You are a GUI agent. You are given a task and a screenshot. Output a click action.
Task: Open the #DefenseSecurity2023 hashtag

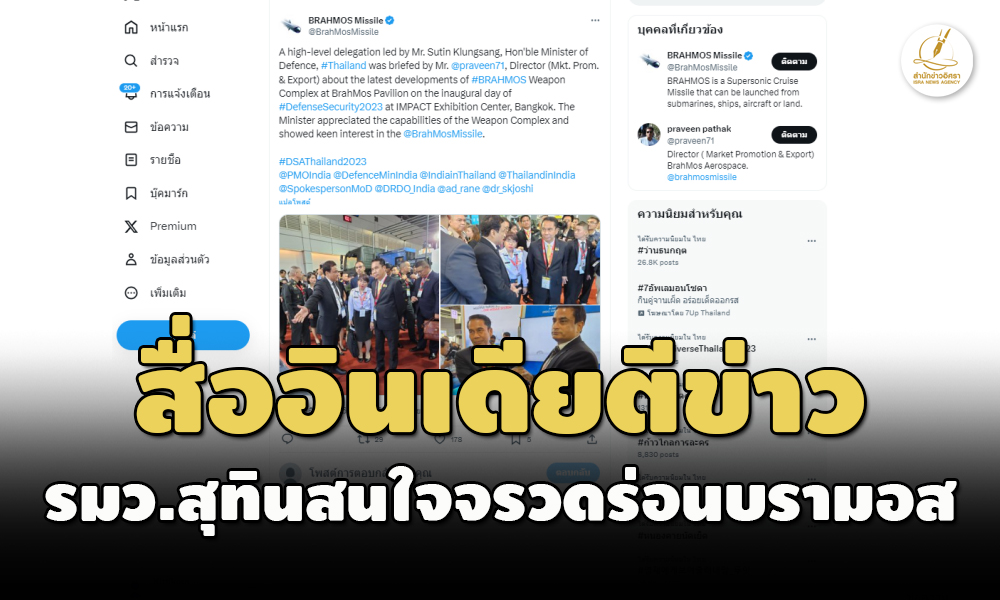pyautogui.click(x=330, y=106)
